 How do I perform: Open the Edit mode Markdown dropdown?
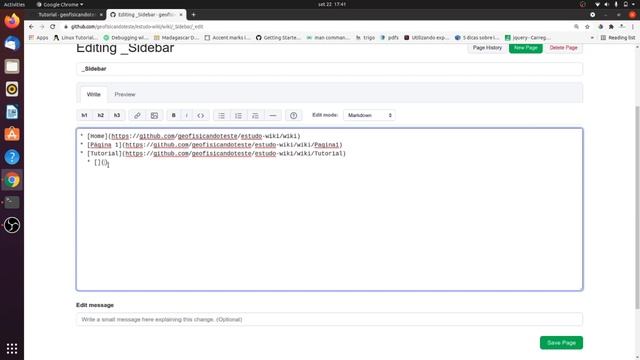point(369,116)
